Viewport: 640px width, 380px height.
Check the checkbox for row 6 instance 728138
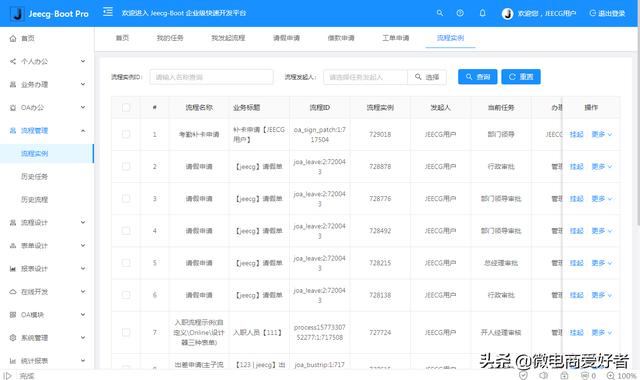[x=126, y=295]
